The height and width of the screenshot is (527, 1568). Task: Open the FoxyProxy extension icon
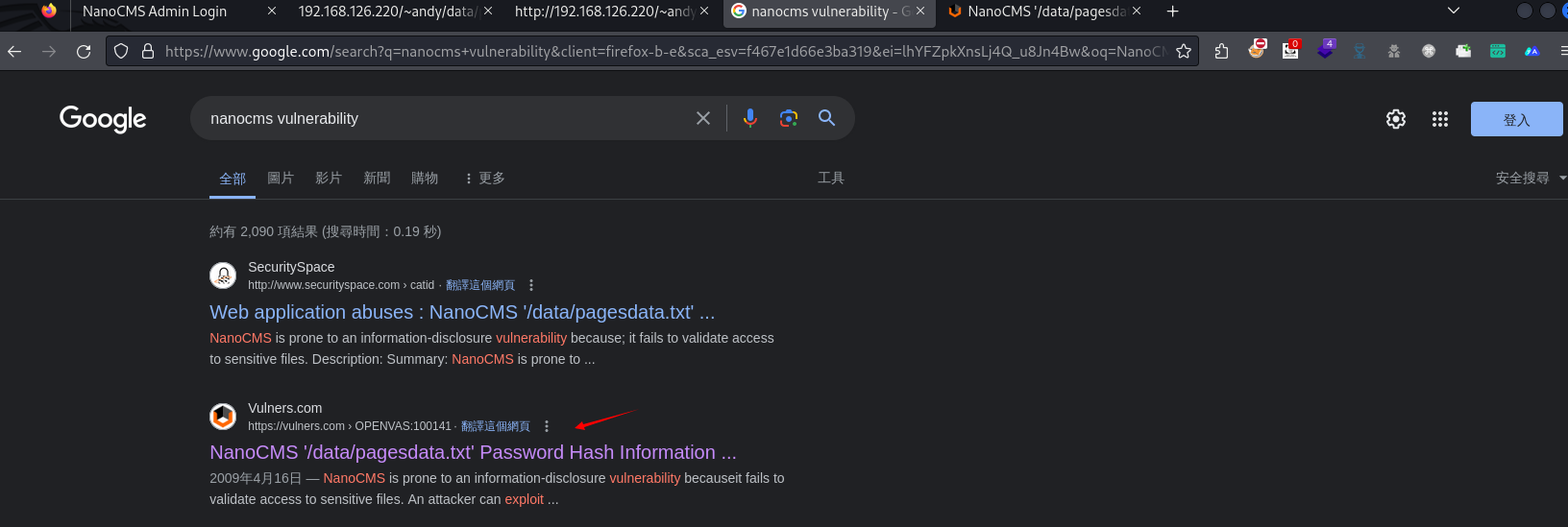tap(1256, 50)
